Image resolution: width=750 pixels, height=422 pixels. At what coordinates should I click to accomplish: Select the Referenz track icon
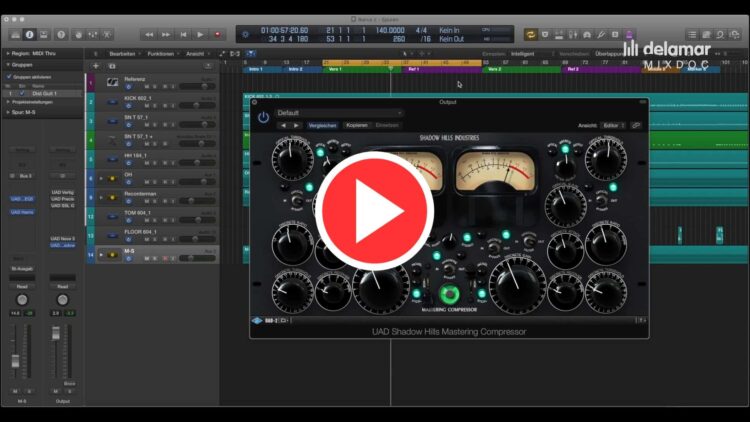click(112, 83)
